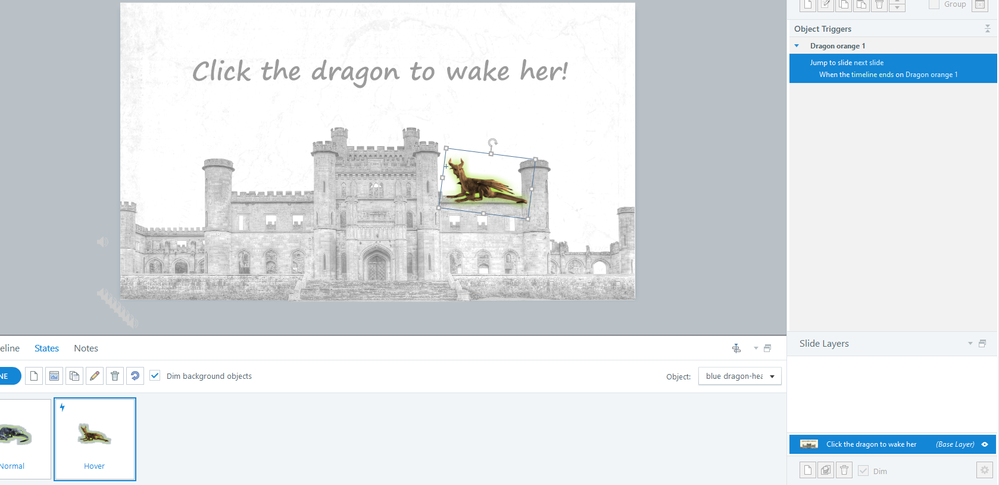Insert picture as state icon
This screenshot has height=485, width=999.
[54, 376]
